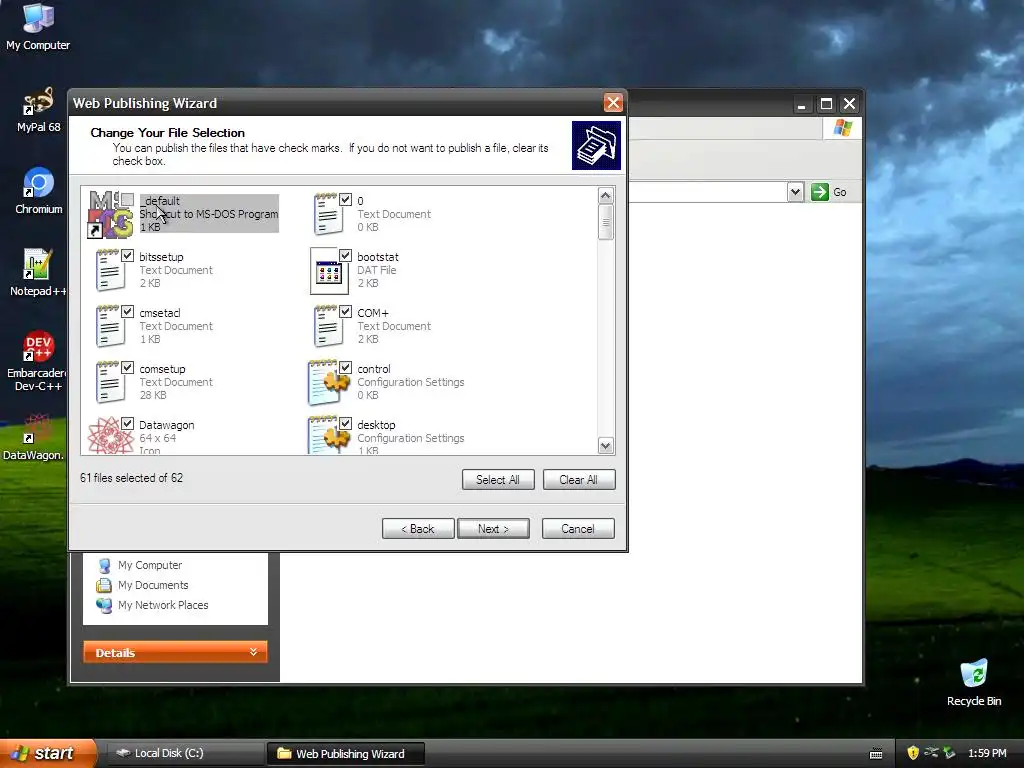Open My Computer link in Explorer sidebar
The width and height of the screenshot is (1024, 768).
click(150, 565)
